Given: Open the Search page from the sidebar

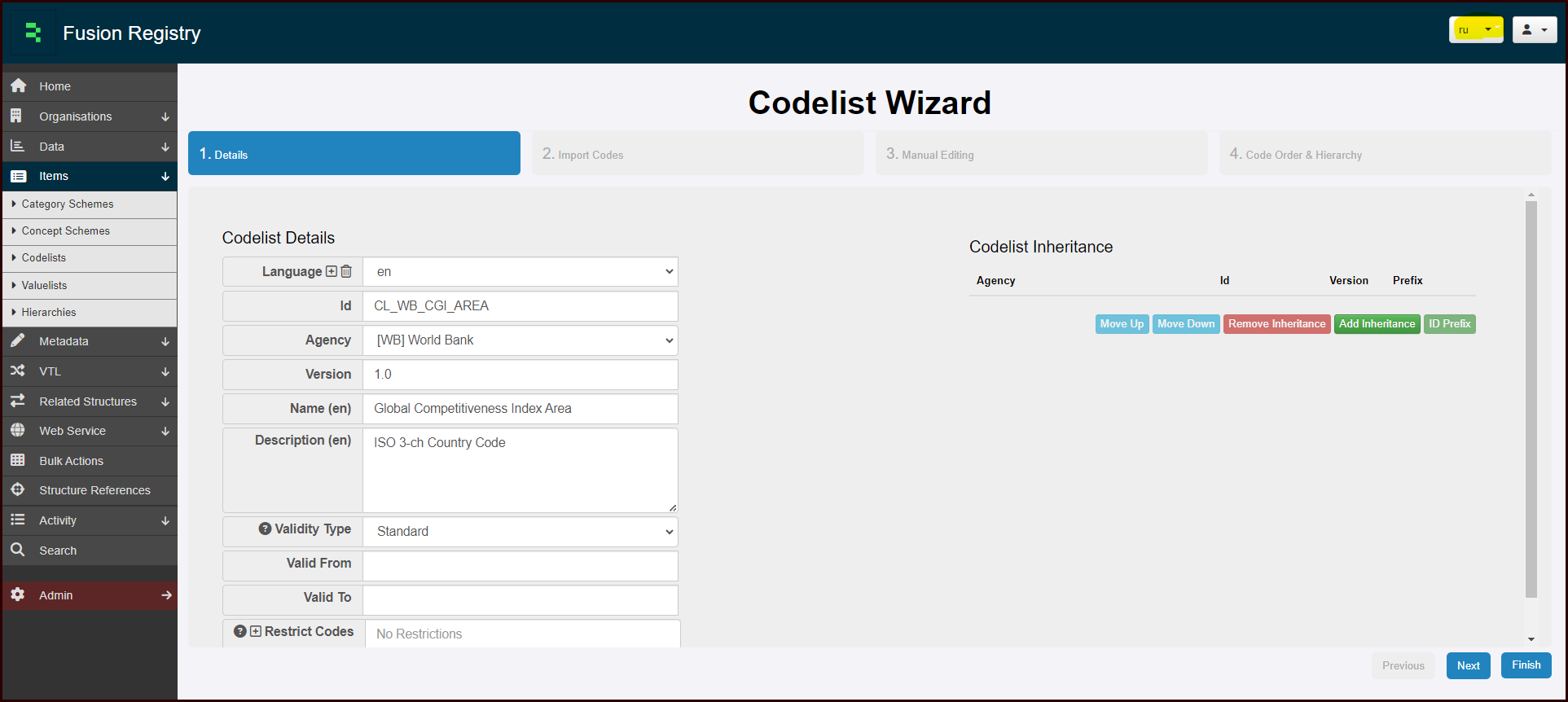Looking at the screenshot, I should coord(58,551).
